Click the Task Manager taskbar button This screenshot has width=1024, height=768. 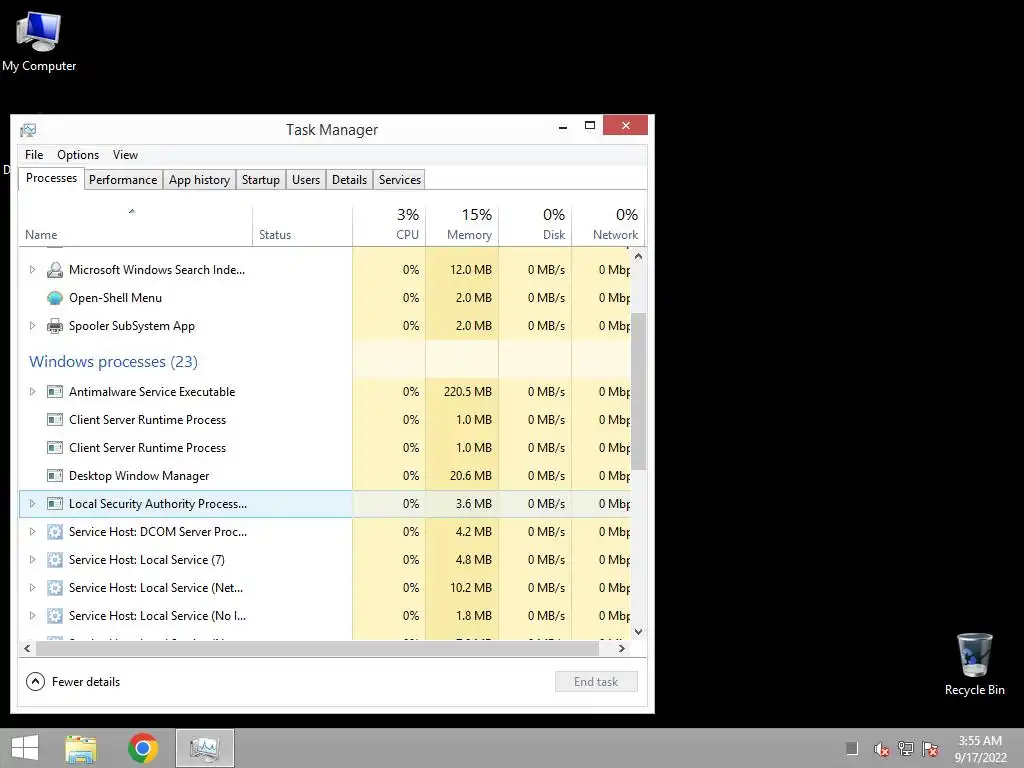pos(204,748)
